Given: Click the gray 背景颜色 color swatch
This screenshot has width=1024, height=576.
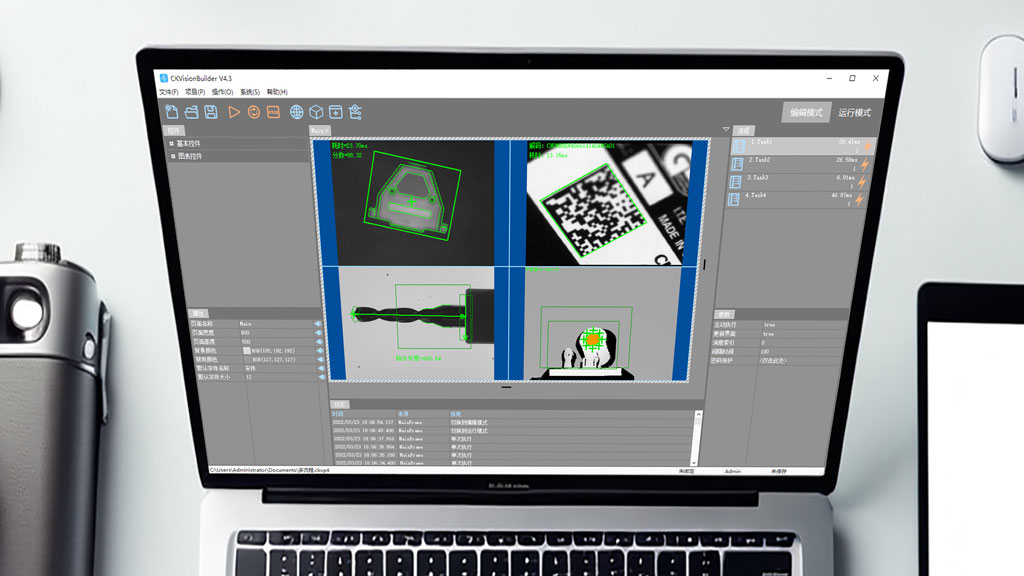Looking at the screenshot, I should coord(247,351).
